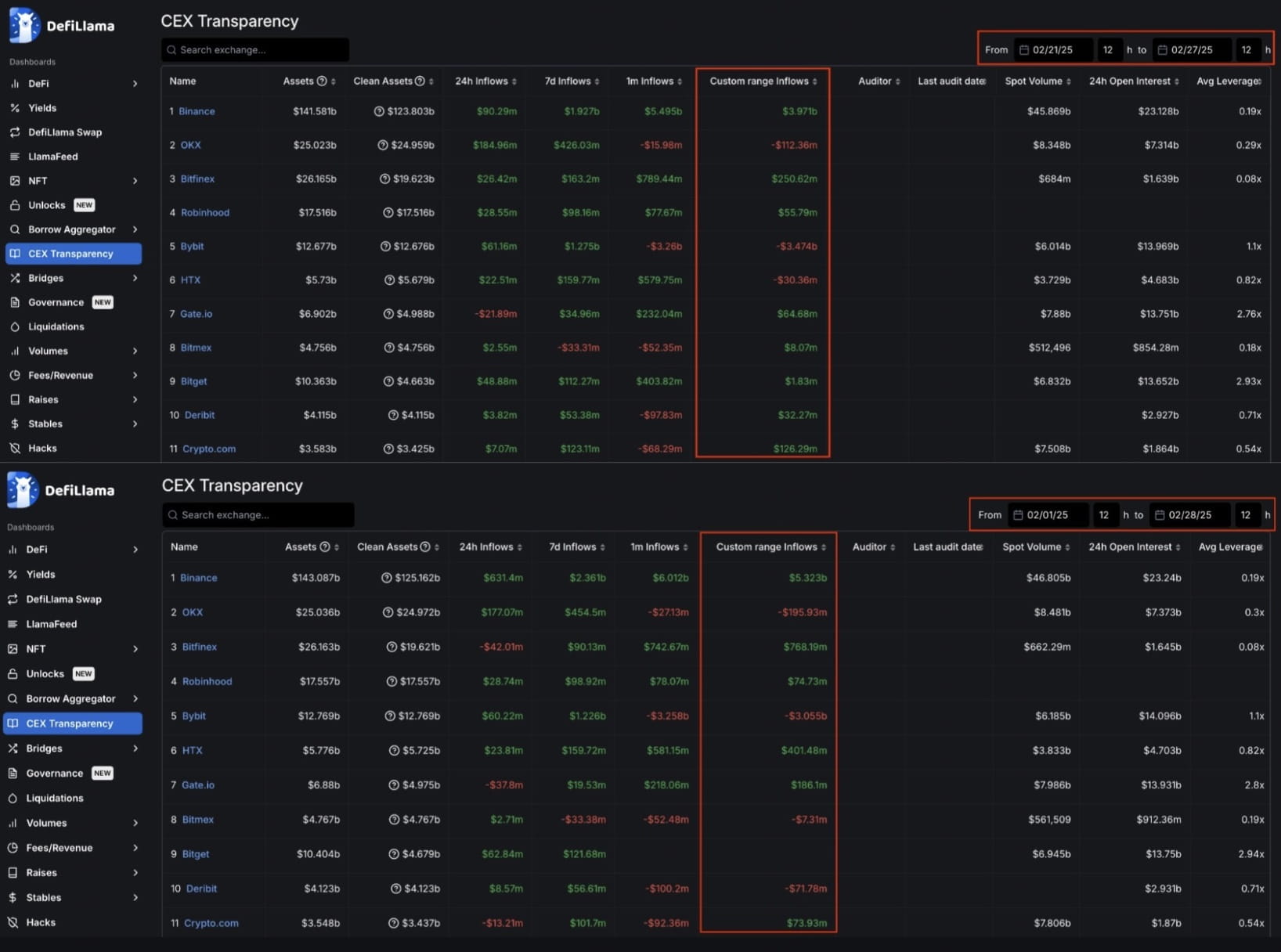Sort lower table by 24h Open Interest
Screen dimensions: 1281x952
1134,546
